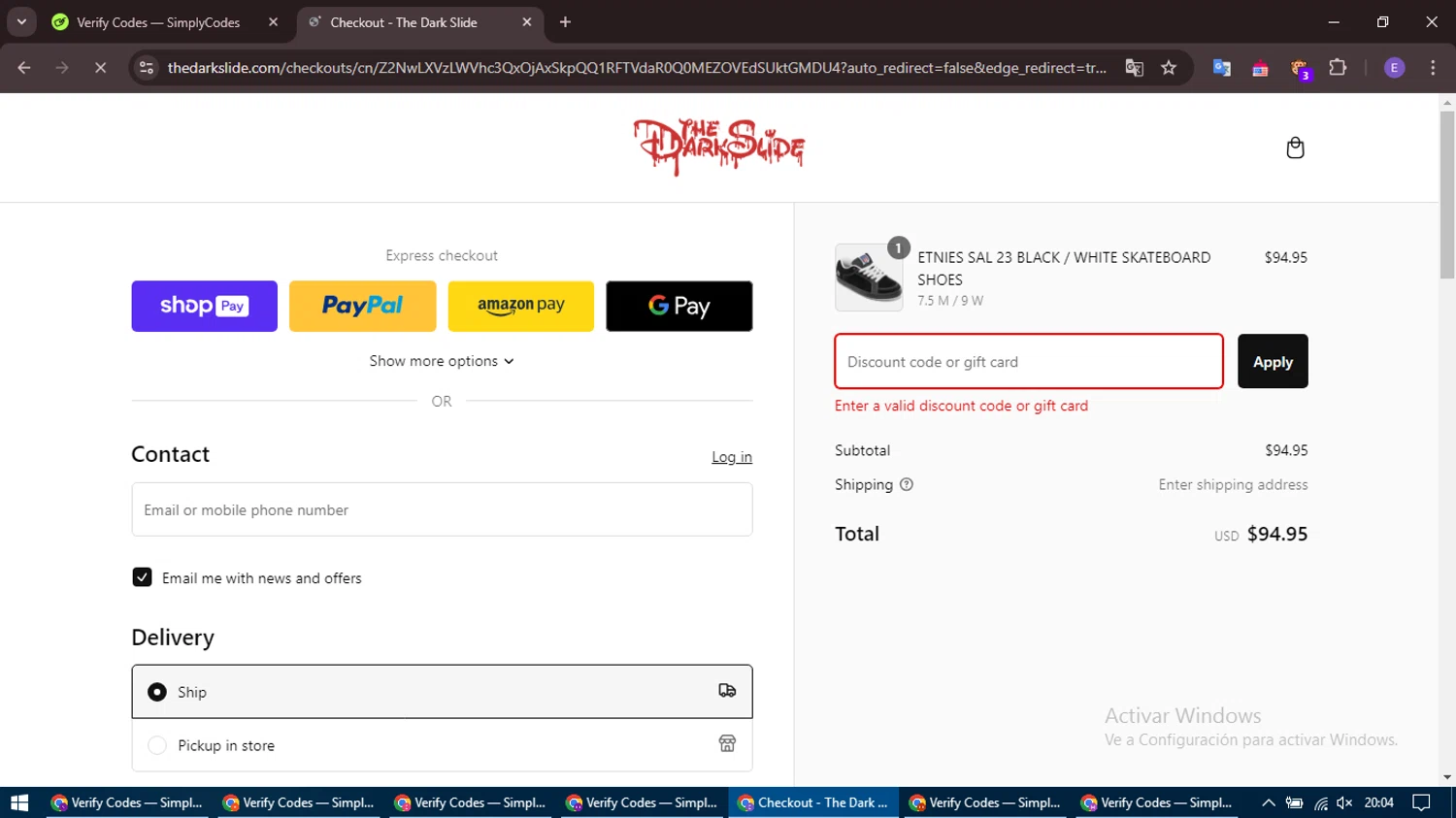Image resolution: width=1456 pixels, height=818 pixels.
Task: Go back to the previous page
Action: click(24, 68)
